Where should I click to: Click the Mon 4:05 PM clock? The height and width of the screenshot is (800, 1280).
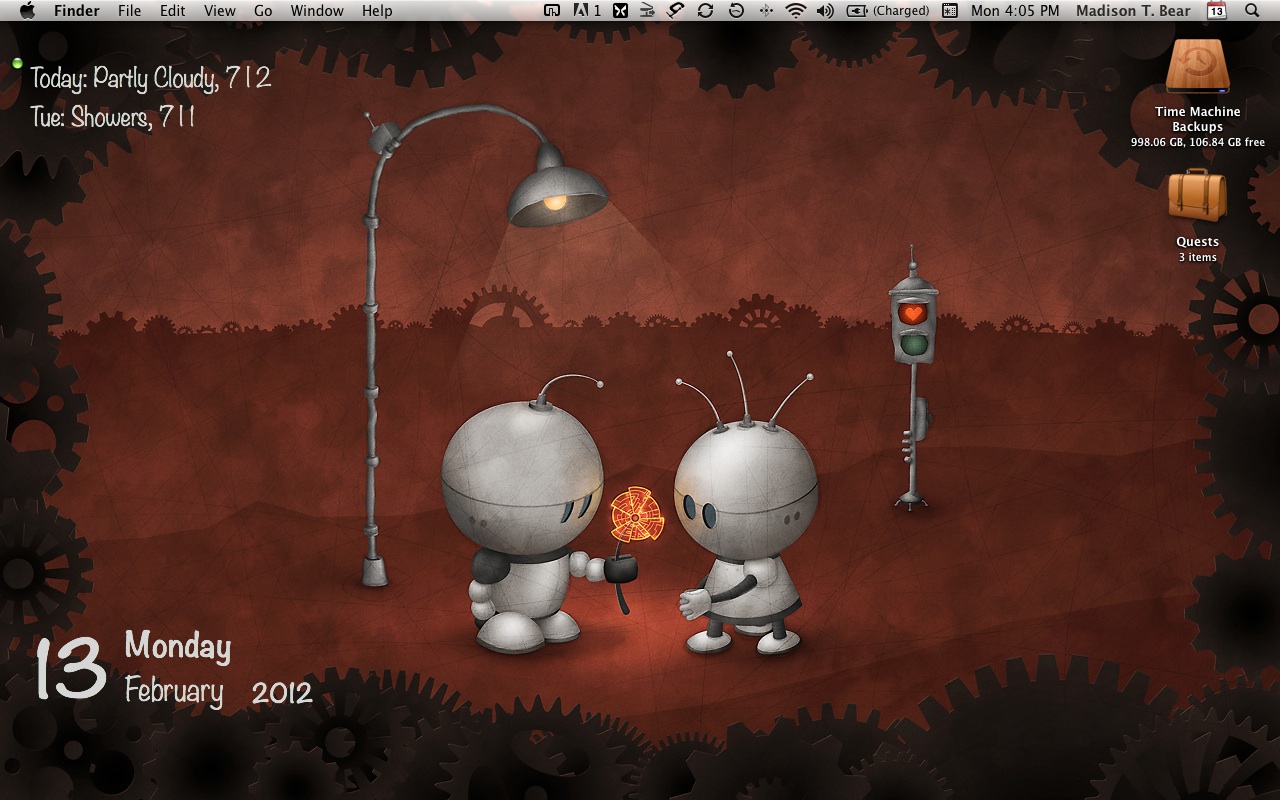tap(1015, 10)
